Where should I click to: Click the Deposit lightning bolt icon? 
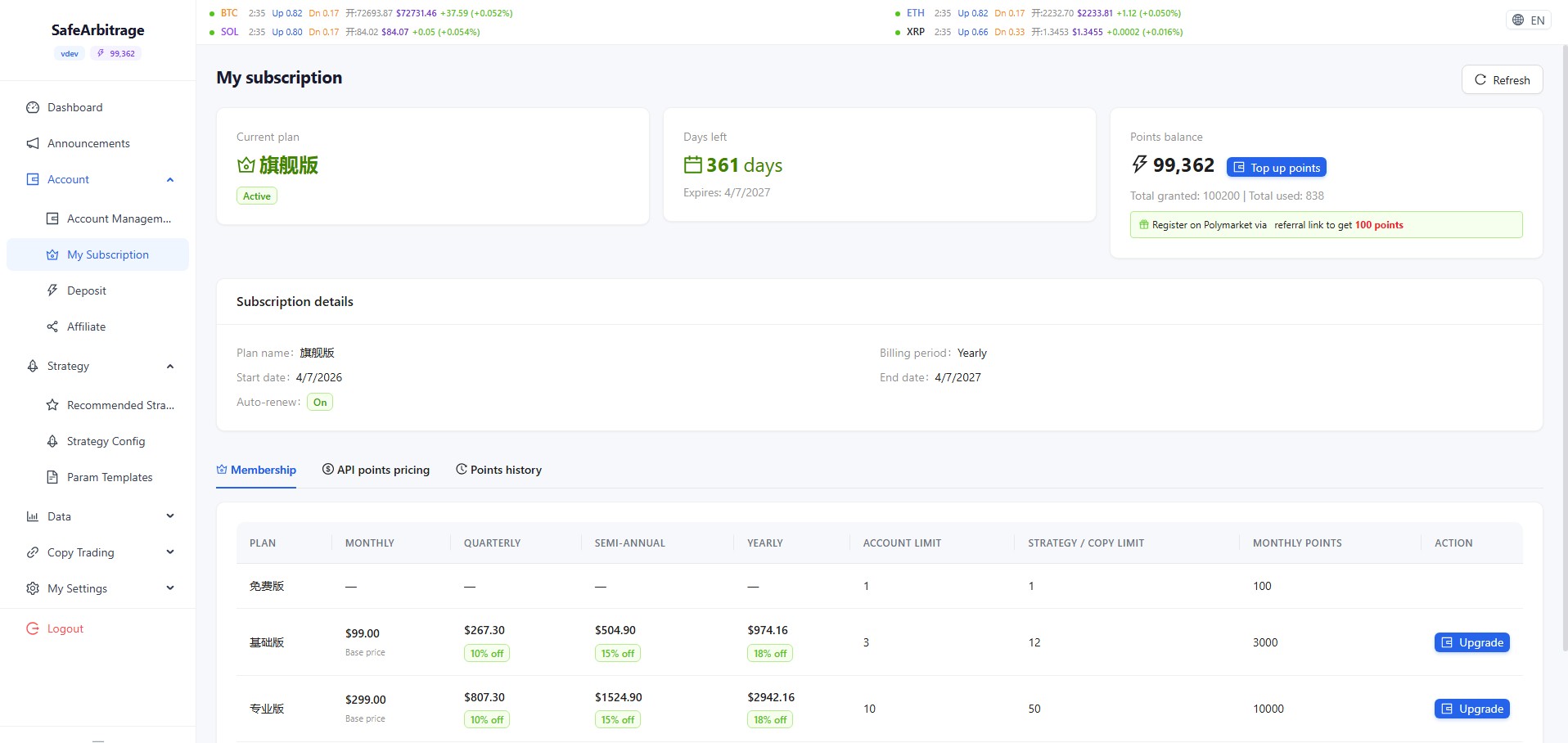(52, 290)
